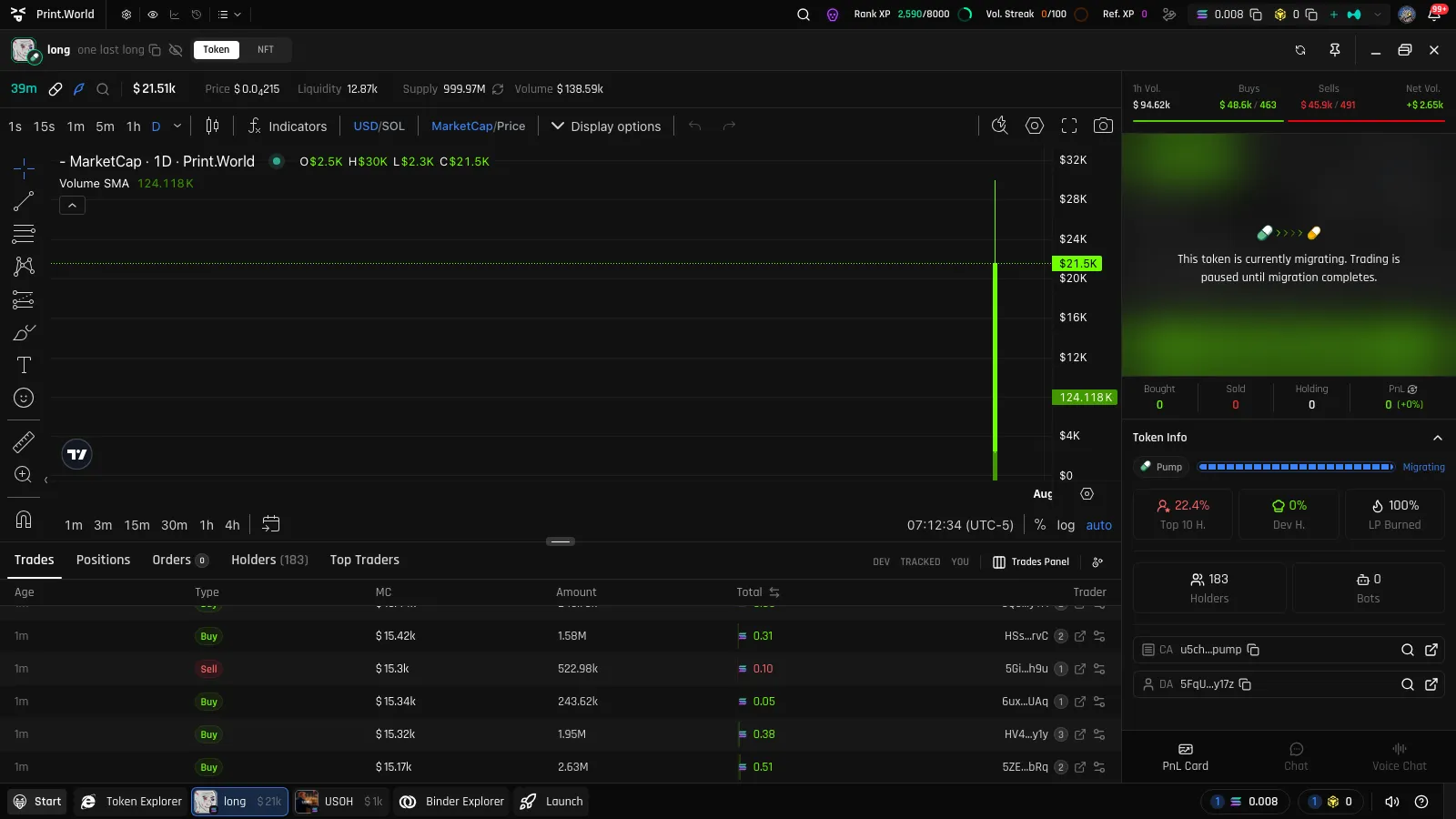Collapse Token Info section
This screenshot has width=1456, height=819.
[x=1438, y=438]
